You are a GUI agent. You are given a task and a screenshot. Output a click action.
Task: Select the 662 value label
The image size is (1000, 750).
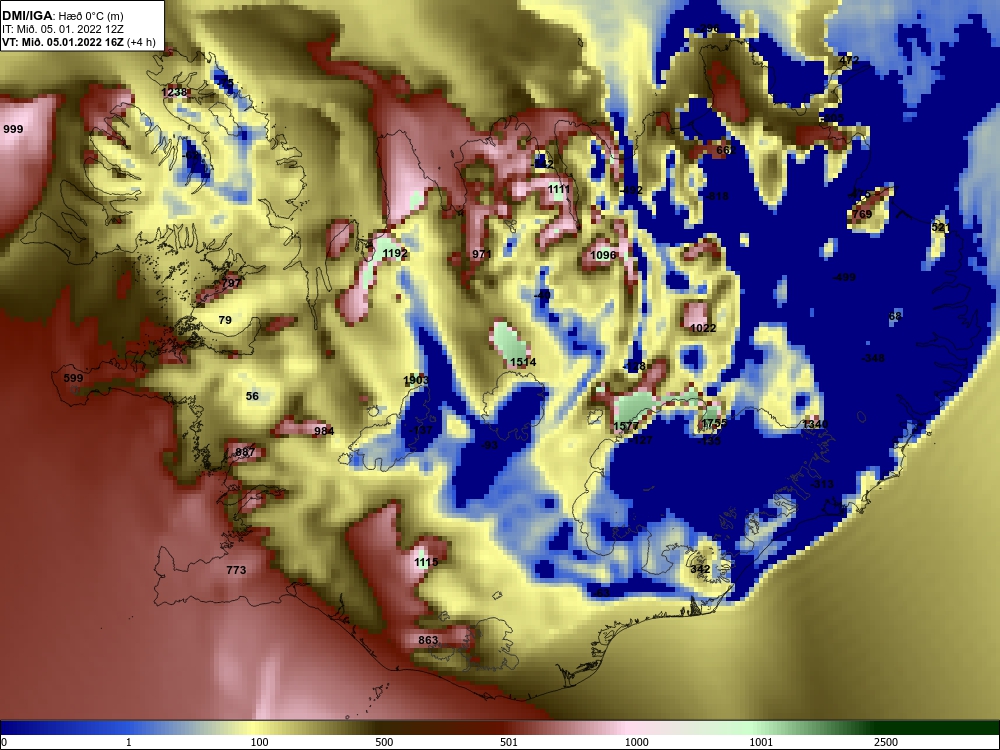(x=726, y=151)
